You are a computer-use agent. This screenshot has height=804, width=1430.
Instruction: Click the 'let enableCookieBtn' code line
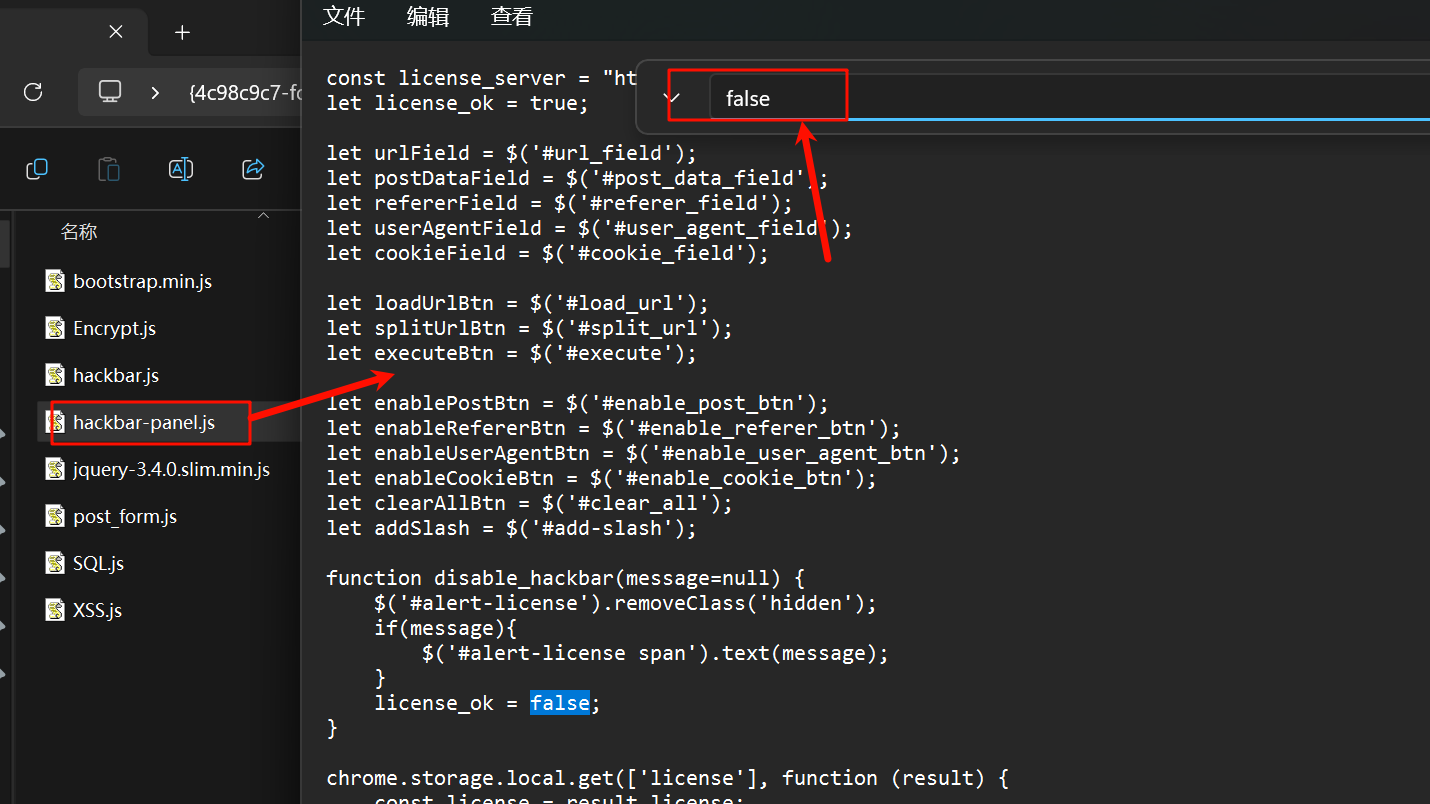pos(601,478)
